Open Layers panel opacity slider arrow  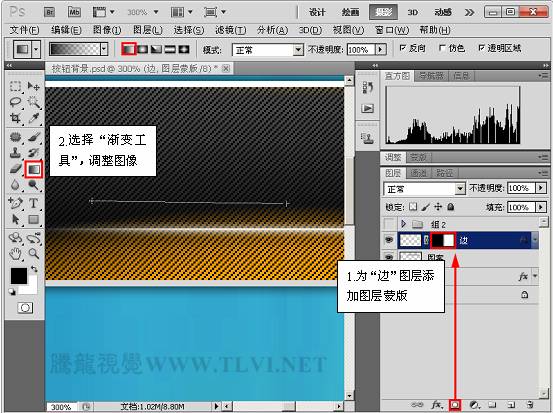tap(541, 188)
